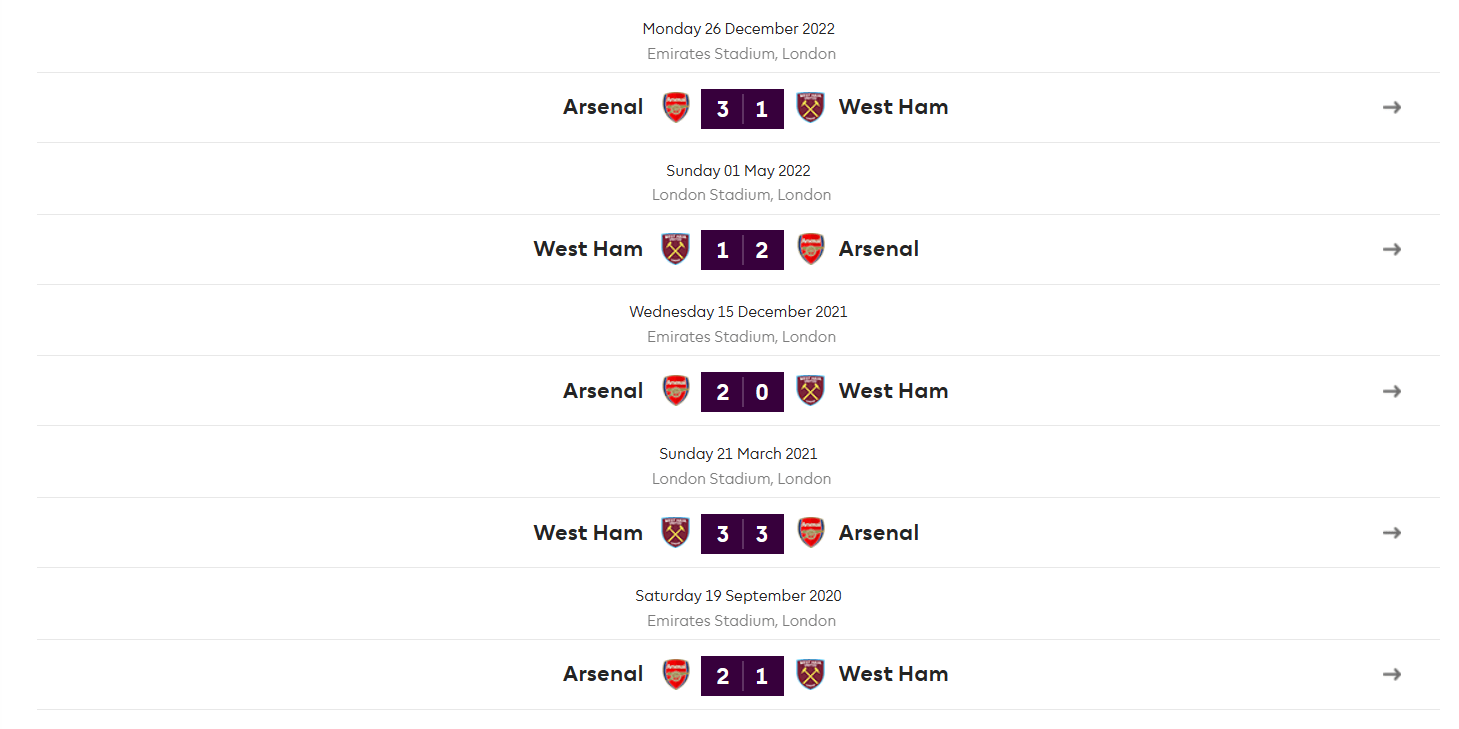Click Arsenal crest in 15 December 2021 match
Screen dimensions: 1459x729
(x=676, y=391)
